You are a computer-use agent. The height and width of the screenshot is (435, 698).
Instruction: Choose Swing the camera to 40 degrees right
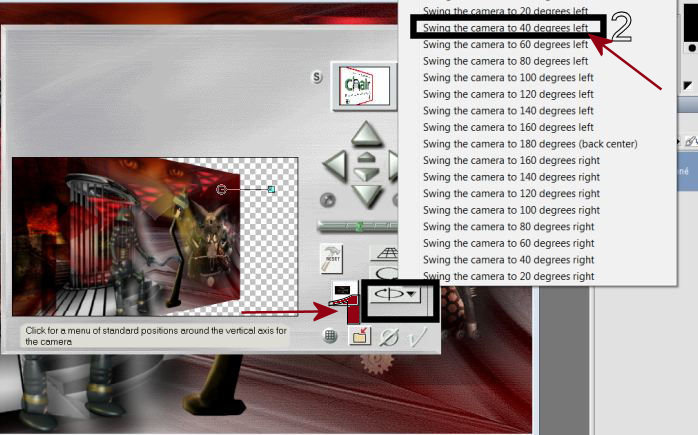click(x=508, y=260)
